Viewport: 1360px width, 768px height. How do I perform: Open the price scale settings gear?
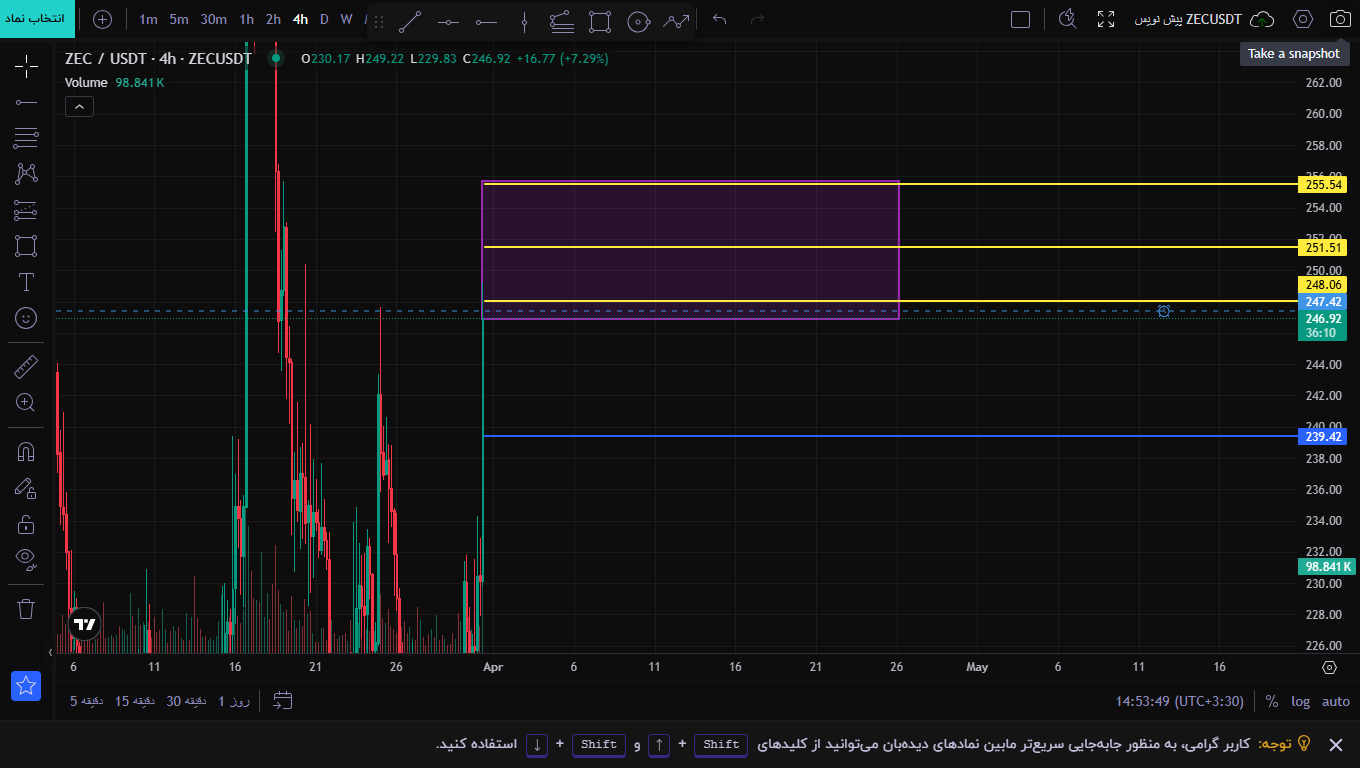click(x=1329, y=667)
